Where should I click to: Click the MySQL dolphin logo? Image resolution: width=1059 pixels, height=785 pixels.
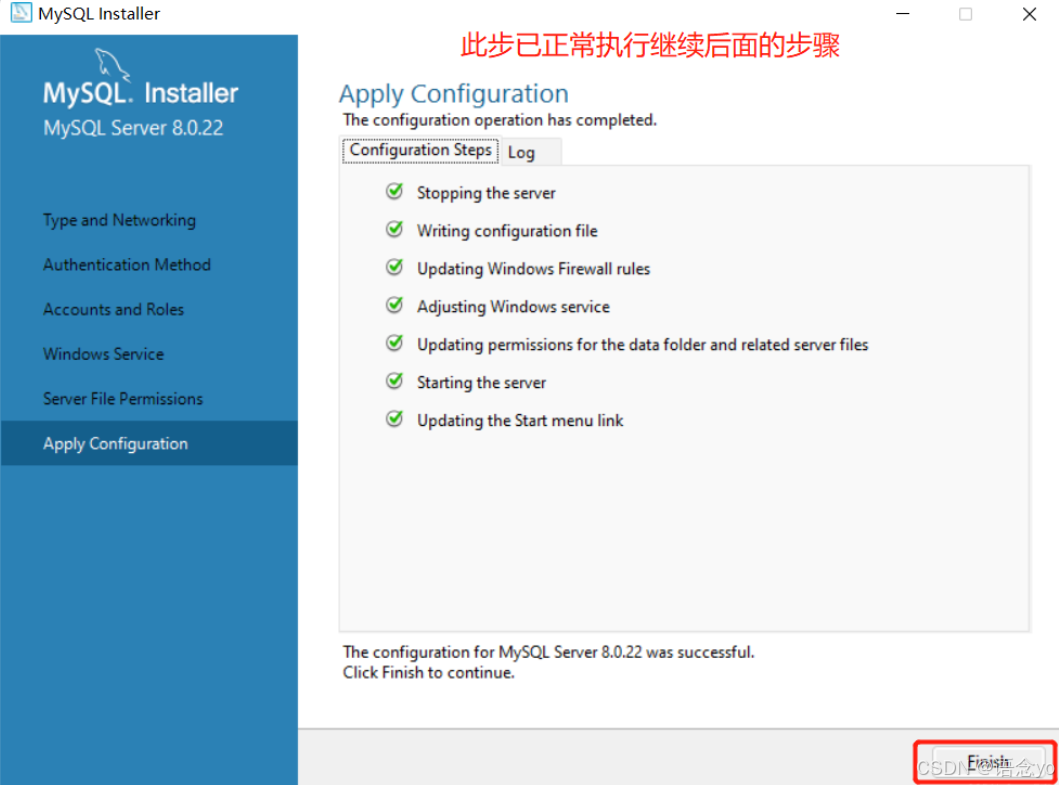111,64
